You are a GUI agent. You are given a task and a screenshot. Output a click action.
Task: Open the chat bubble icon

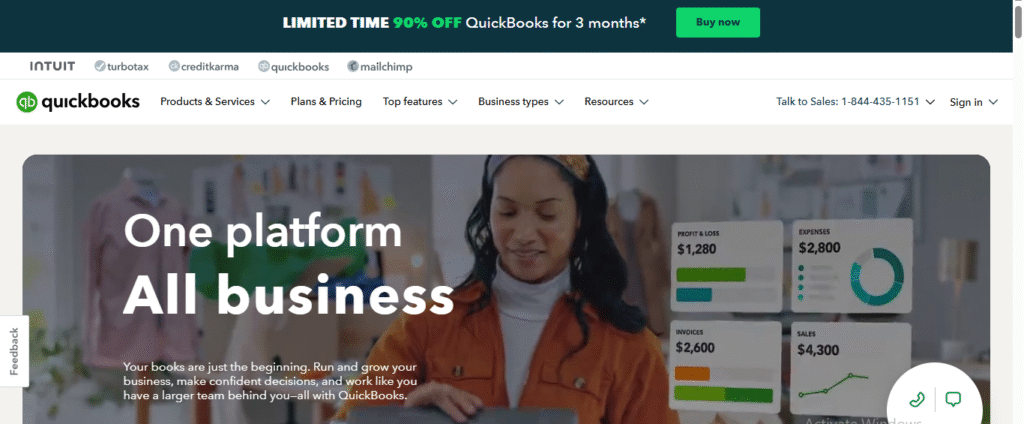click(x=953, y=399)
